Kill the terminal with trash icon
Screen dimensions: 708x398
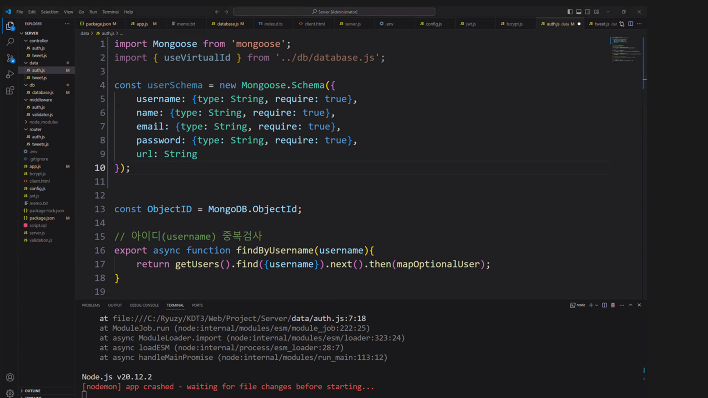[613, 305]
